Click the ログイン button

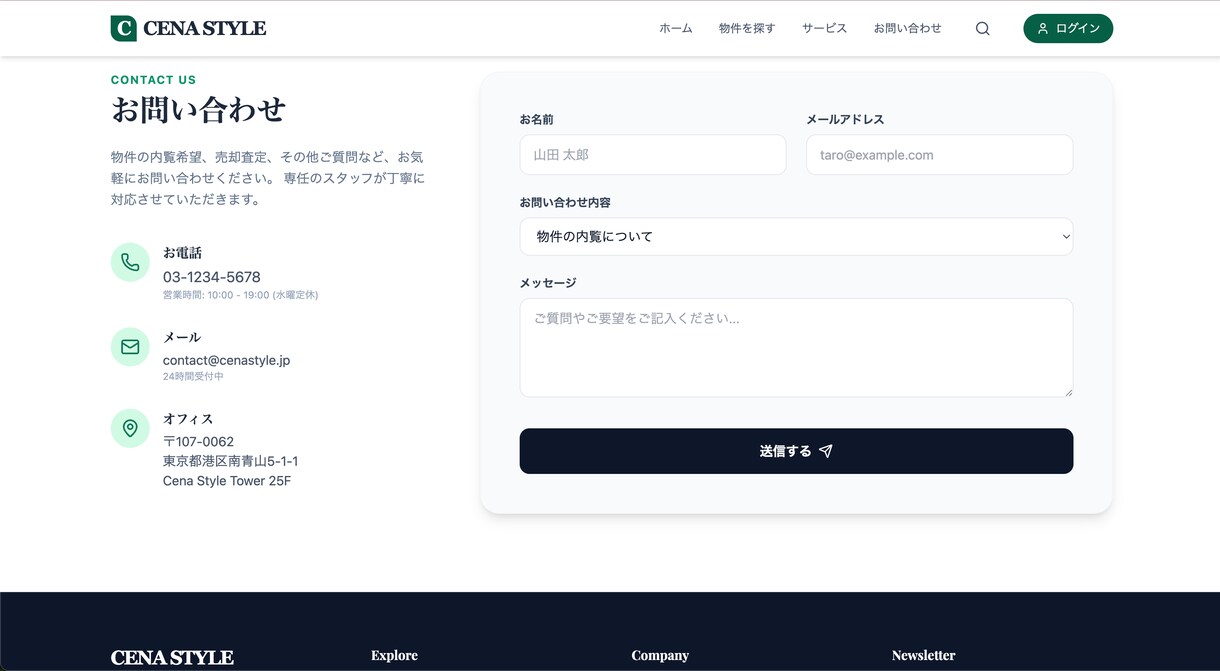1068,29
